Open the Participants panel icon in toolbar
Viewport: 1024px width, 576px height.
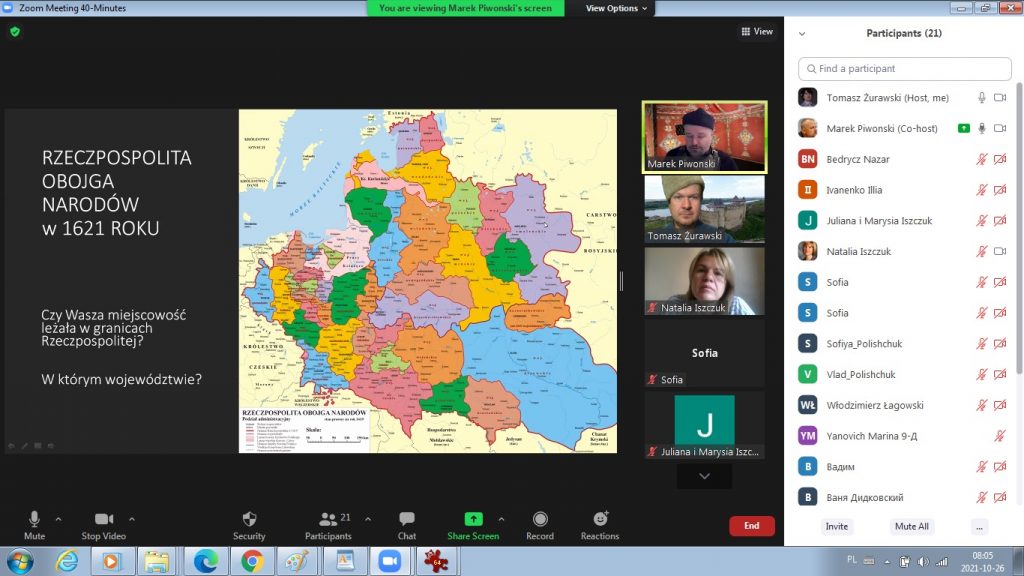(328, 519)
